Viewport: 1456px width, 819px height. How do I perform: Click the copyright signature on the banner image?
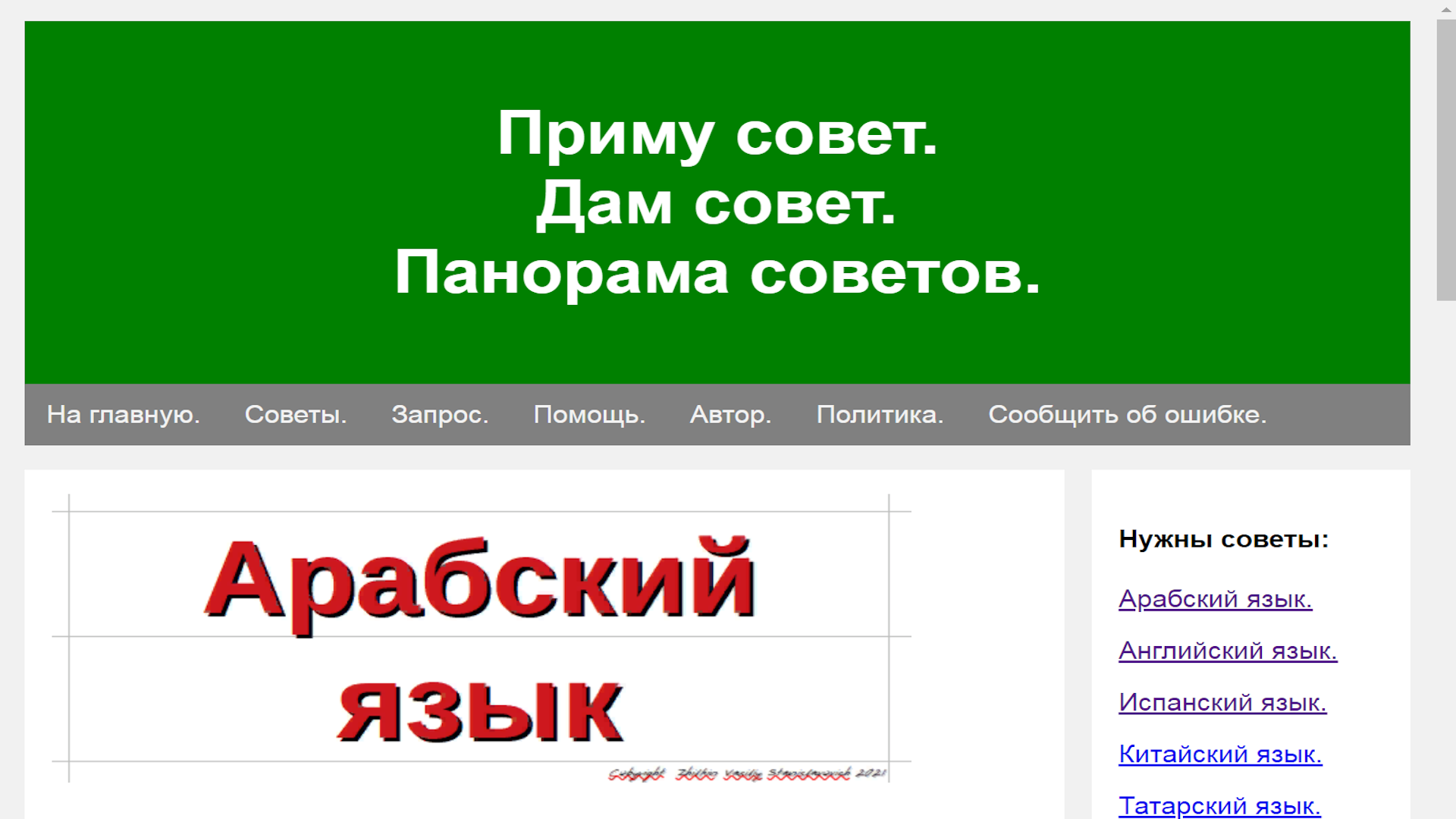(747, 773)
